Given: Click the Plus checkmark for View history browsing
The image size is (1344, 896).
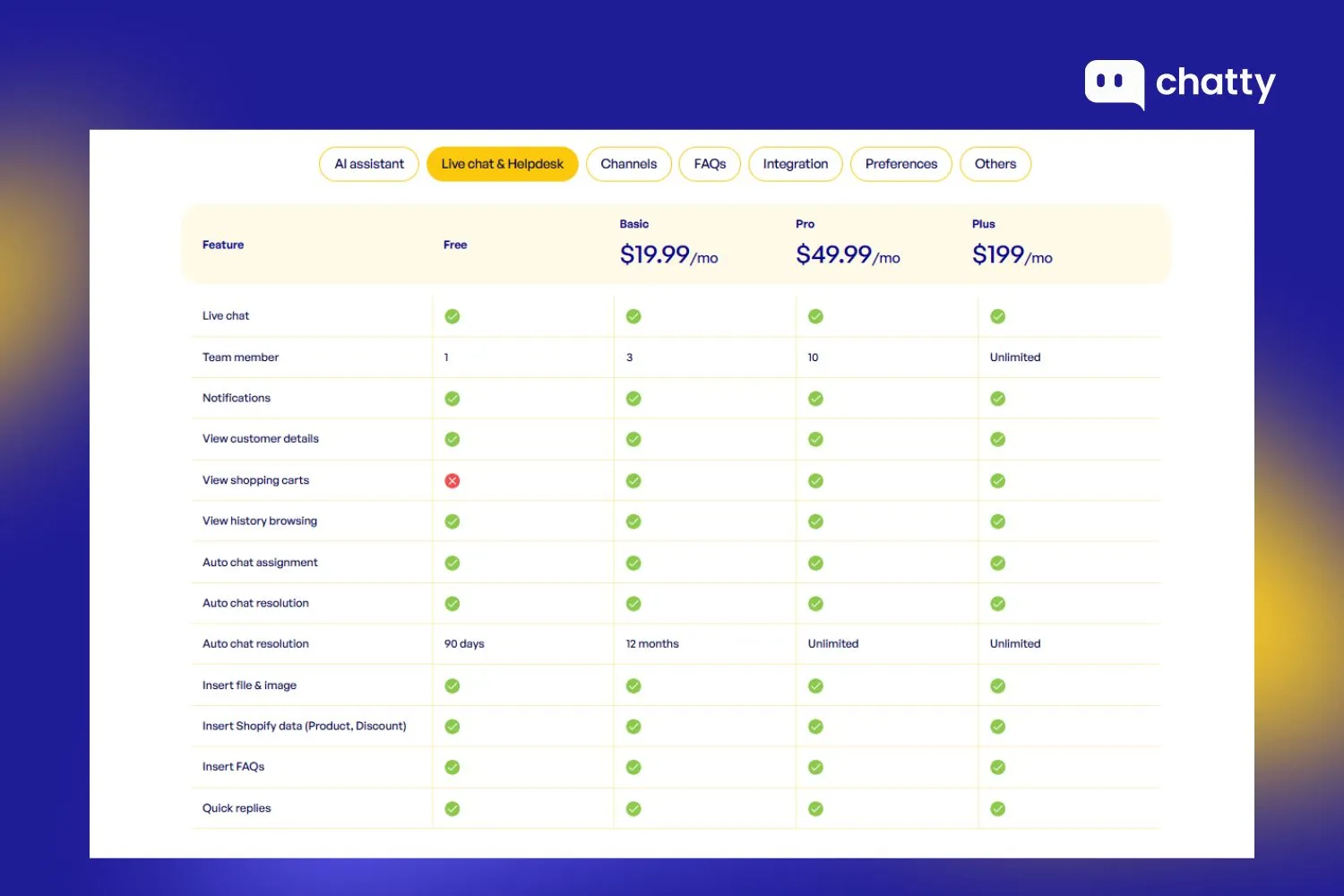Looking at the screenshot, I should [998, 521].
